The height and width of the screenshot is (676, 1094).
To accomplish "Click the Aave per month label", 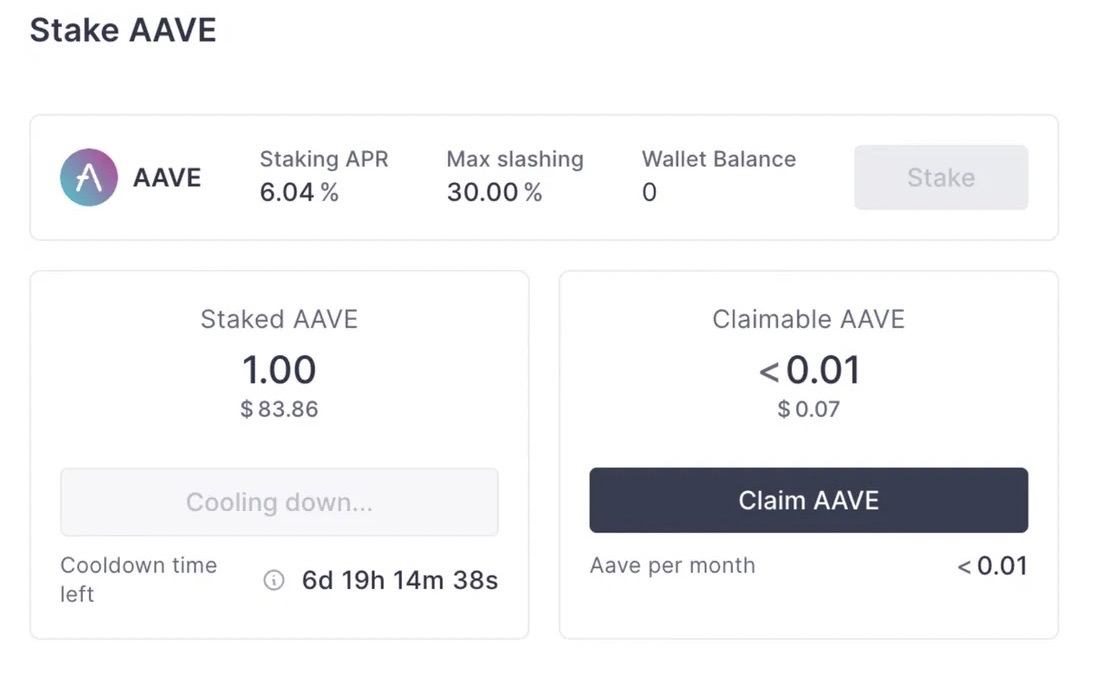I will click(672, 566).
